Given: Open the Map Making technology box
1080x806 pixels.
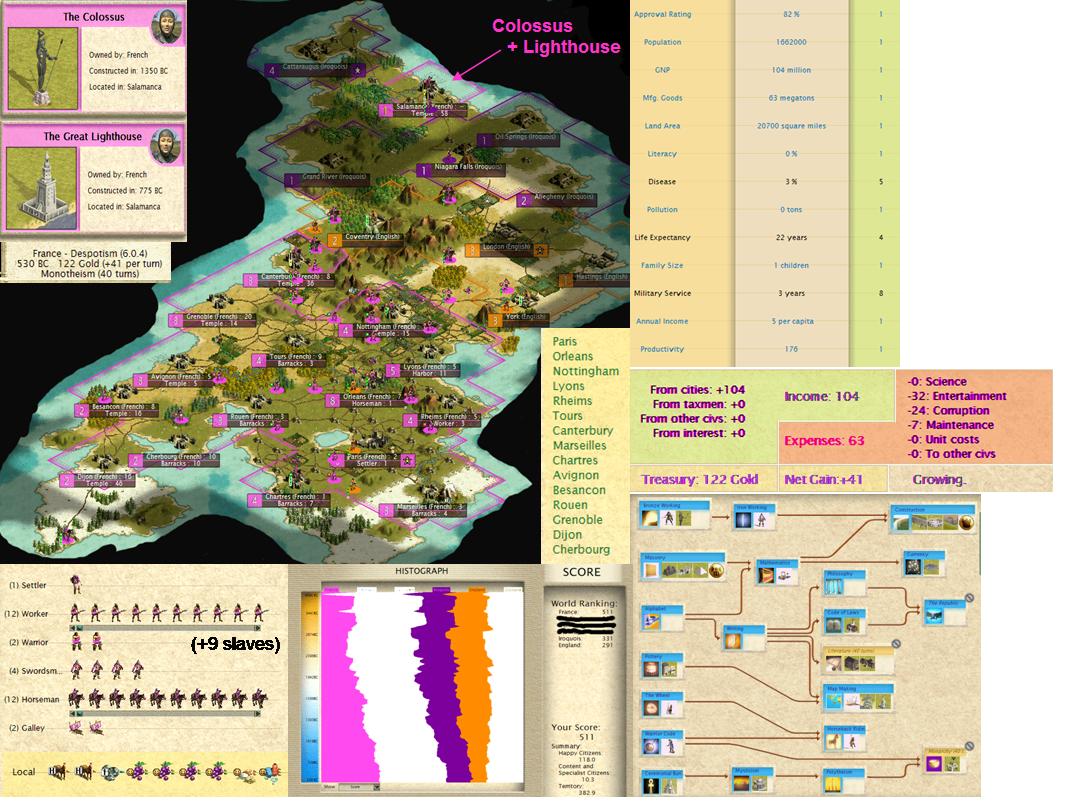Looking at the screenshot, I should tap(858, 696).
